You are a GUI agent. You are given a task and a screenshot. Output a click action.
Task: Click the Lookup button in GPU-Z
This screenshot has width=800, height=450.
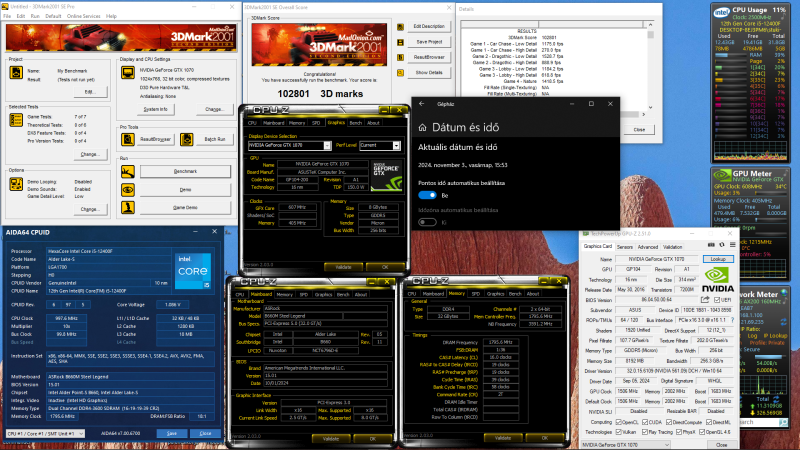pos(718,259)
